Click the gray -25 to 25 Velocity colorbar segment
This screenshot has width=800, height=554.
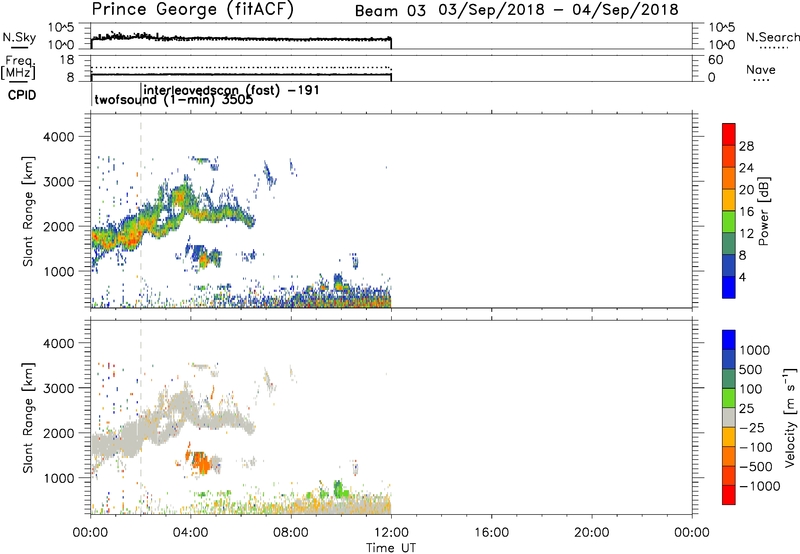click(x=729, y=417)
